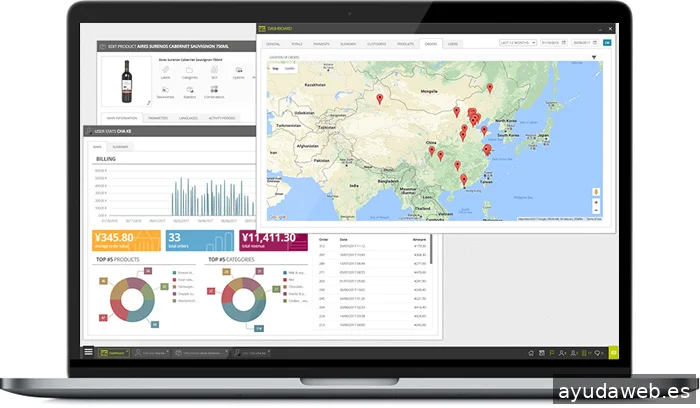Select Main tab in User Stats window
This screenshot has width=700, height=408.
(97, 146)
